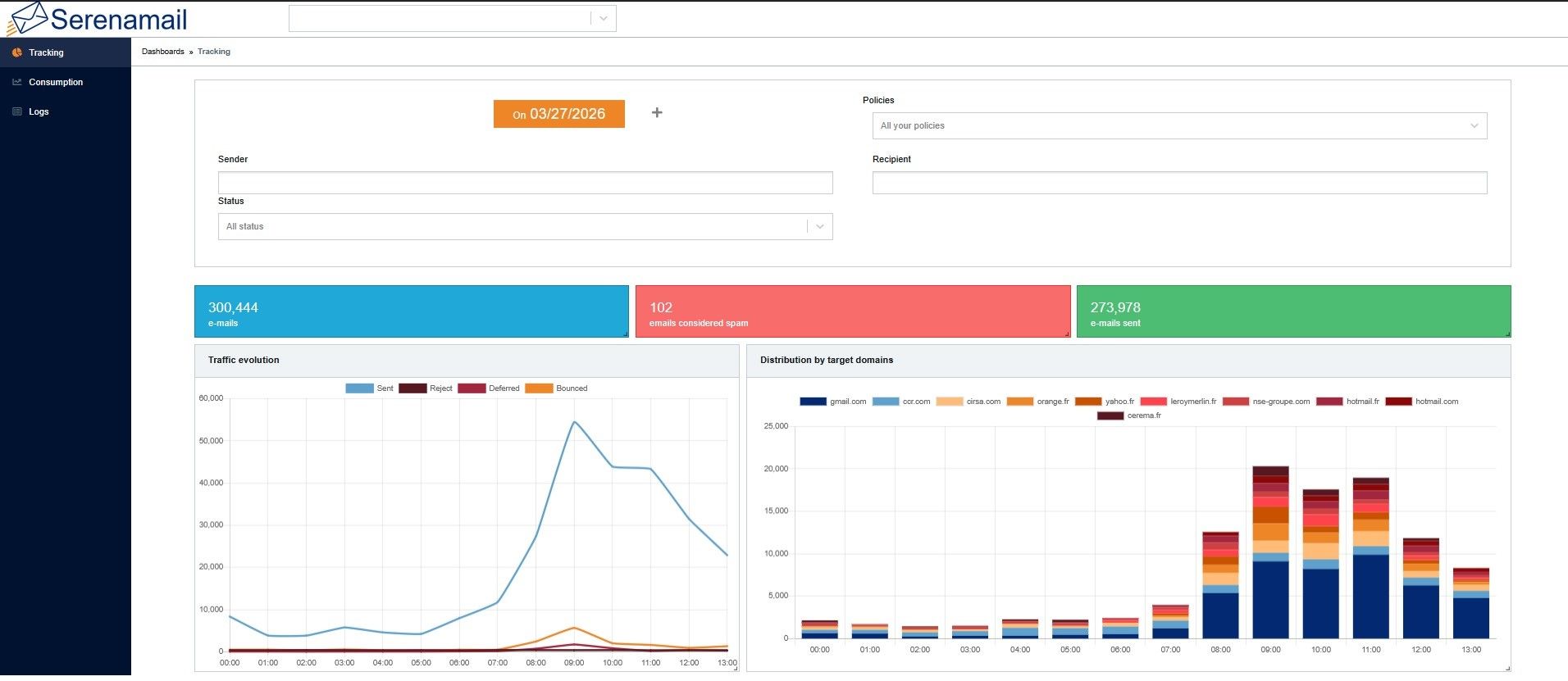Click the Logs list icon in sidebar
The height and width of the screenshot is (681, 1568).
click(16, 111)
